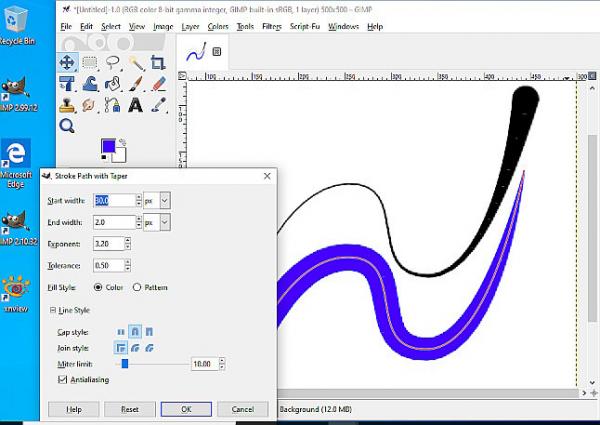600x425 pixels.
Task: Pick the Paintbrush tool
Action: [136, 84]
